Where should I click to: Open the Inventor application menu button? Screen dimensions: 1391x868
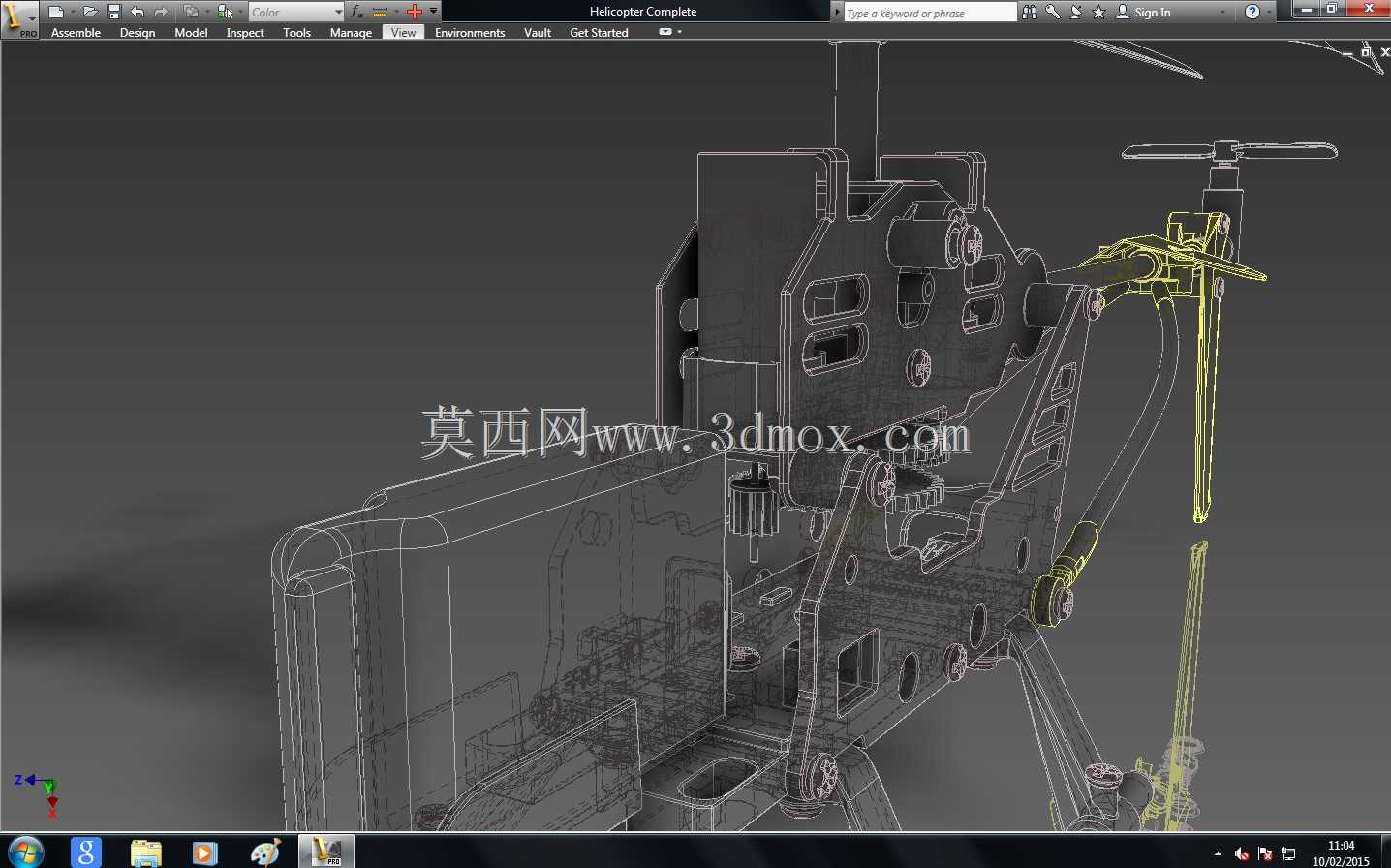[18, 18]
